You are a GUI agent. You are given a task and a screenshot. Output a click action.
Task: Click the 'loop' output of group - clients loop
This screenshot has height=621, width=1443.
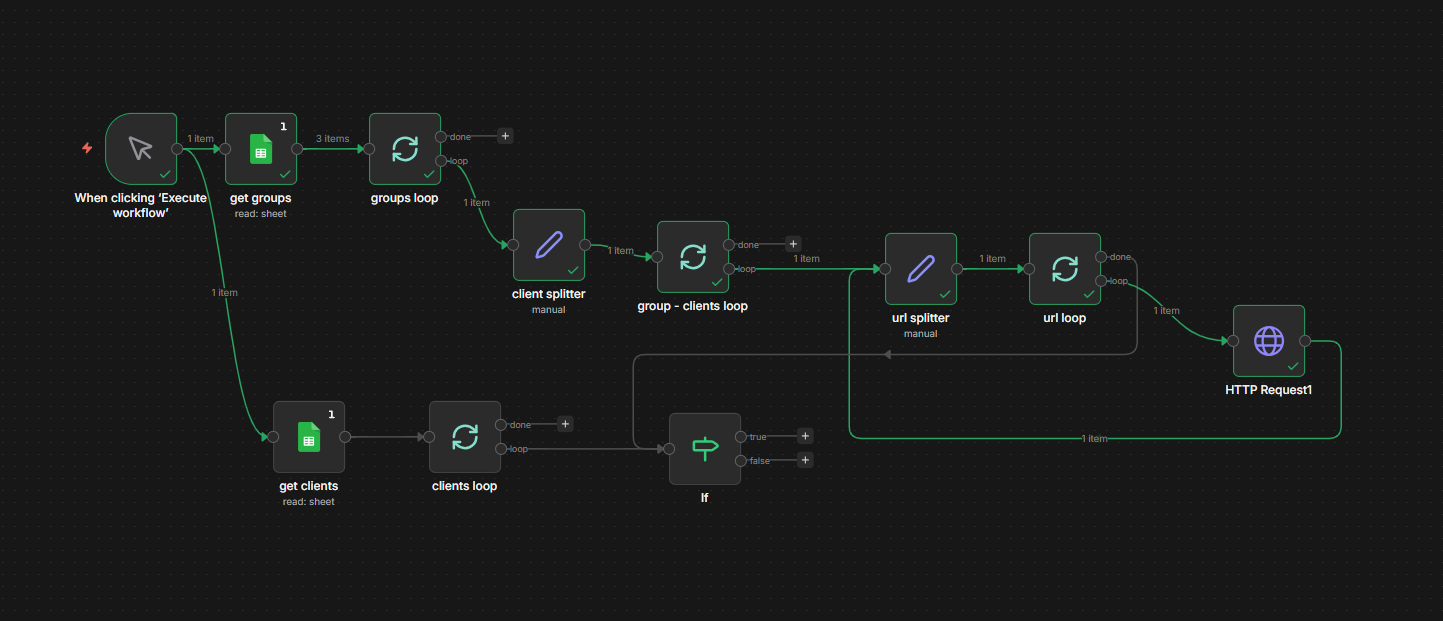(x=729, y=269)
